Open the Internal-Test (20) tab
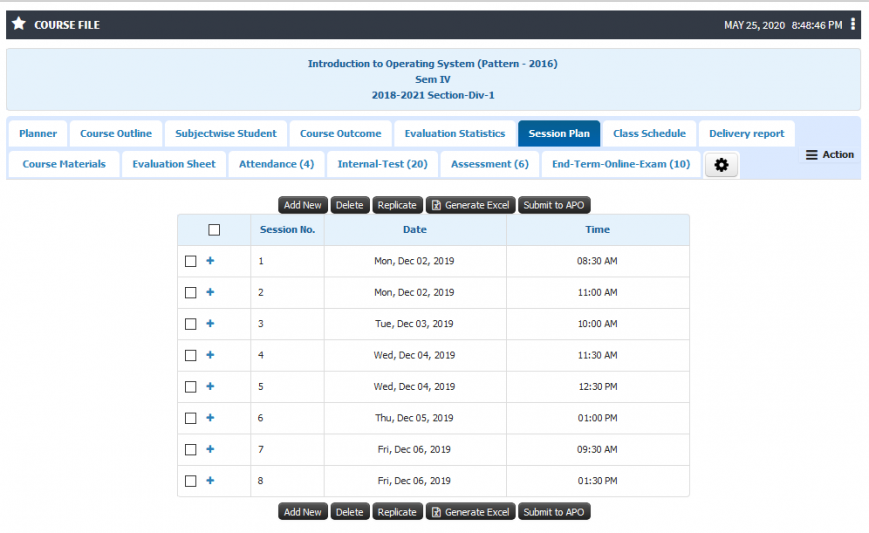This screenshot has height=533, width=869. 382,164
